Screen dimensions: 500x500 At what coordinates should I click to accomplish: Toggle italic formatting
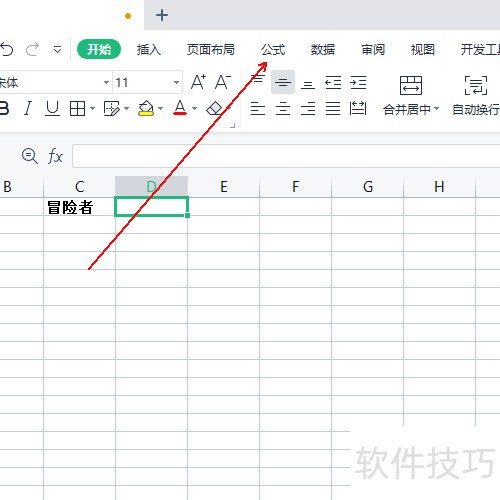28,108
